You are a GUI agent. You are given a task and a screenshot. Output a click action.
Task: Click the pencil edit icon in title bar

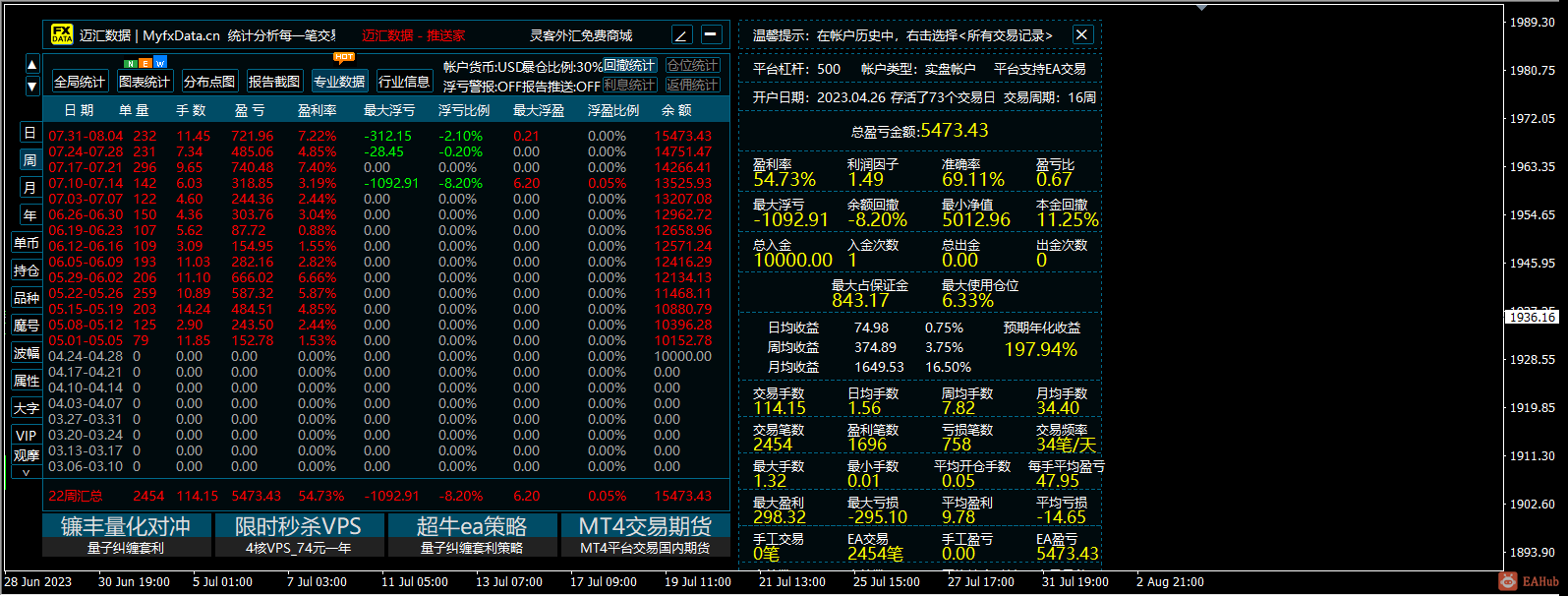click(x=682, y=35)
